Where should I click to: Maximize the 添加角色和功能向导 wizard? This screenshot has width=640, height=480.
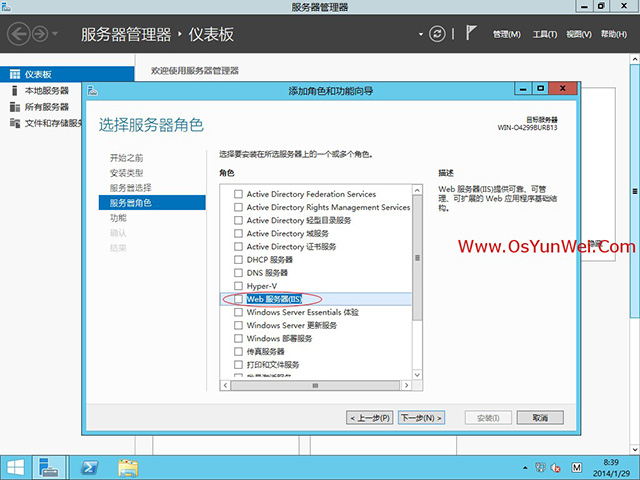coord(540,89)
